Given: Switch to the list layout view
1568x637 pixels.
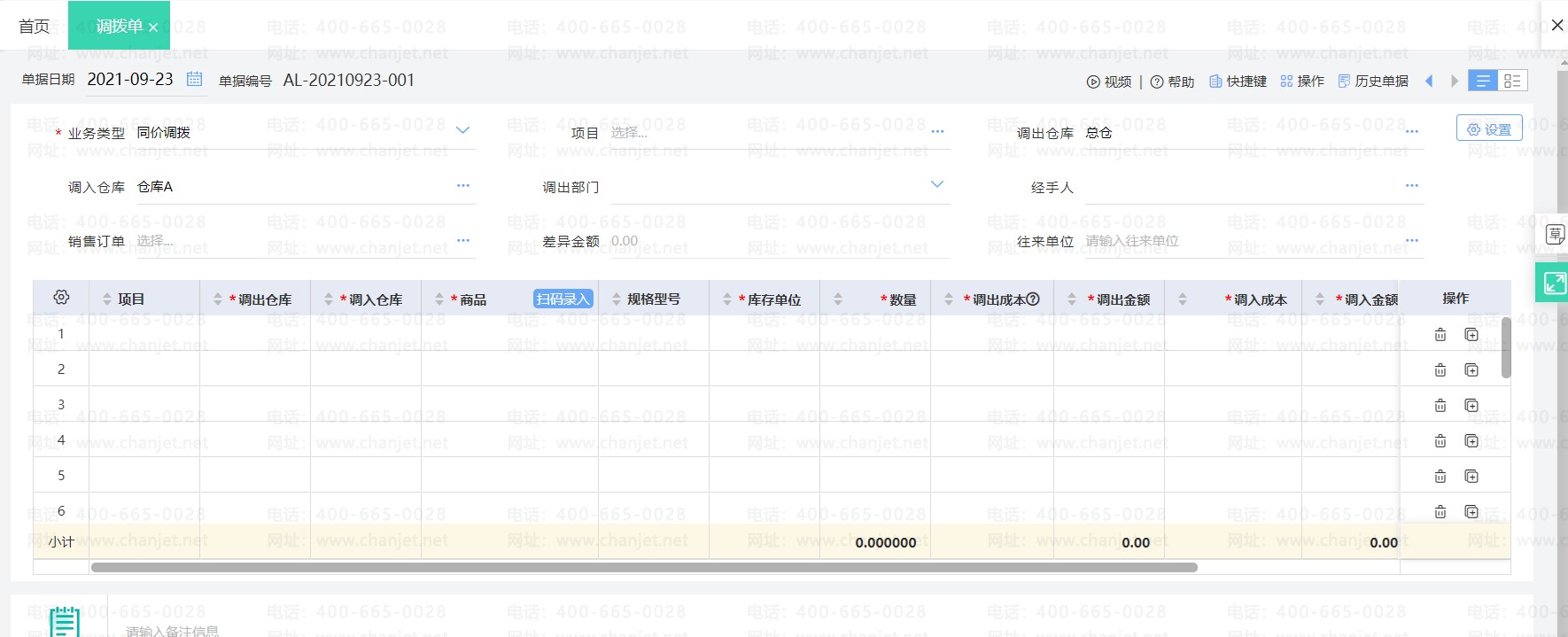Looking at the screenshot, I should pyautogui.click(x=1483, y=81).
